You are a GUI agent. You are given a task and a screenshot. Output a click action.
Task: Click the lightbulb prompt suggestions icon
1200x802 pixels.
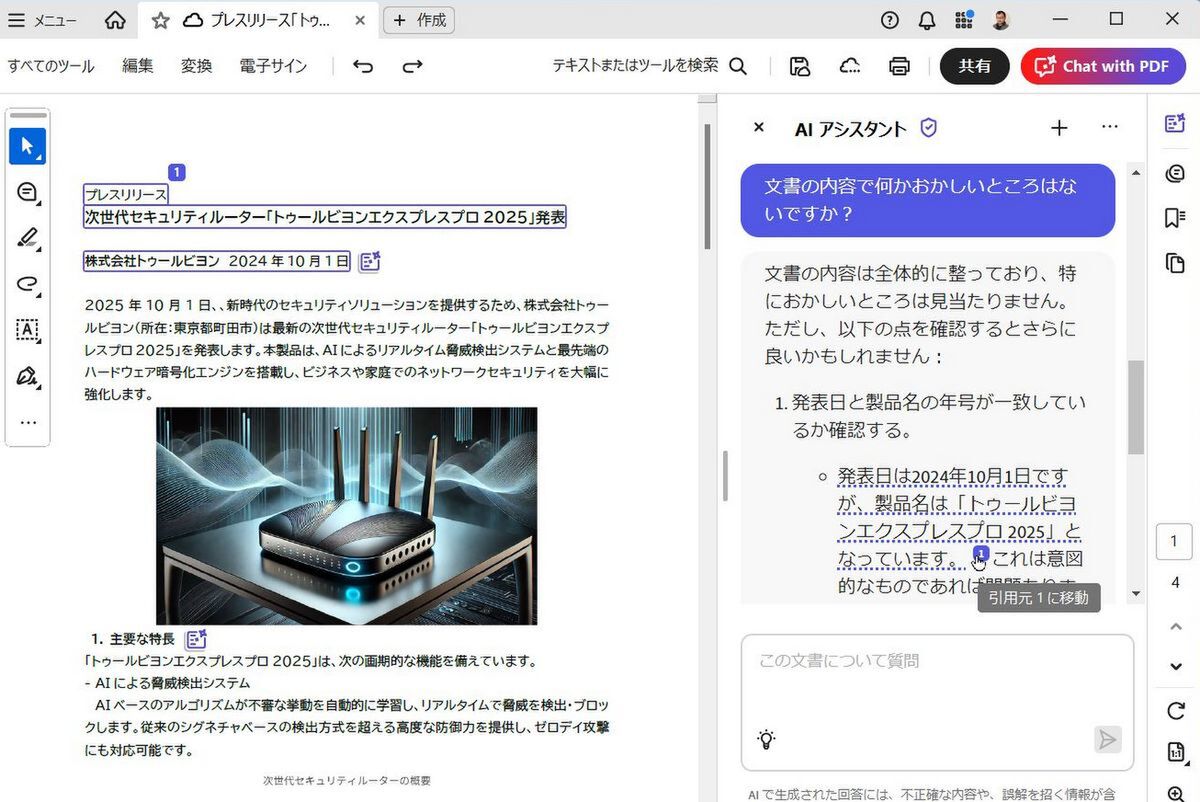pyautogui.click(x=766, y=739)
